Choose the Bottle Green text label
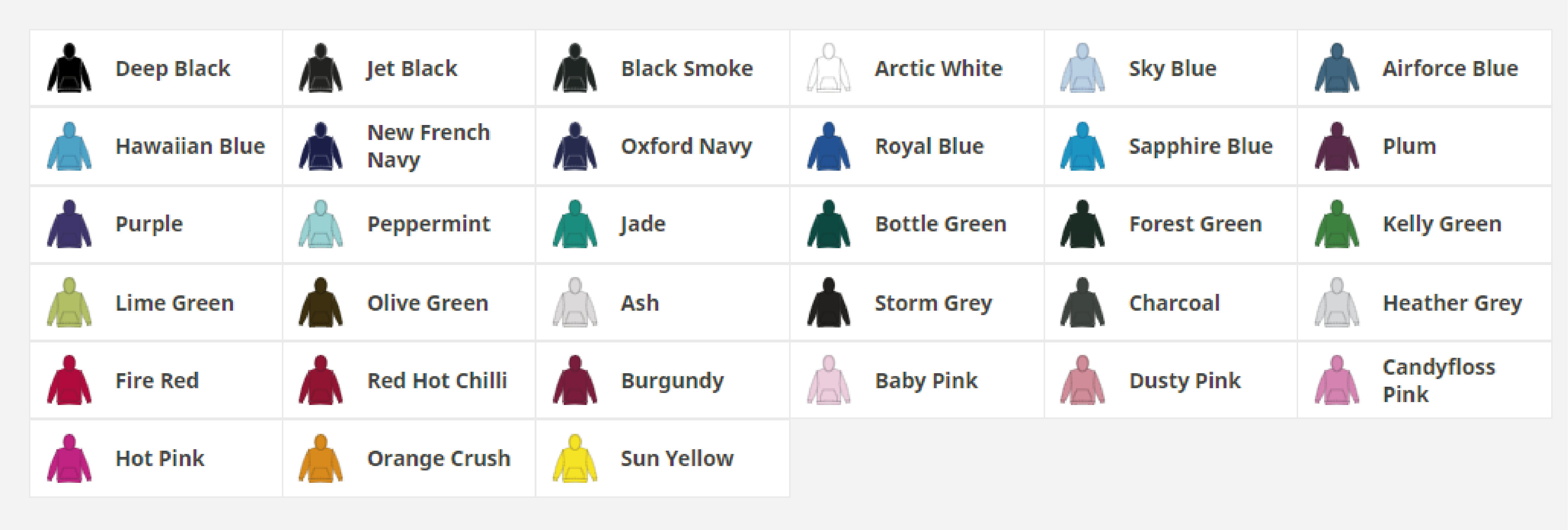The image size is (1568, 530). pyautogui.click(x=941, y=224)
